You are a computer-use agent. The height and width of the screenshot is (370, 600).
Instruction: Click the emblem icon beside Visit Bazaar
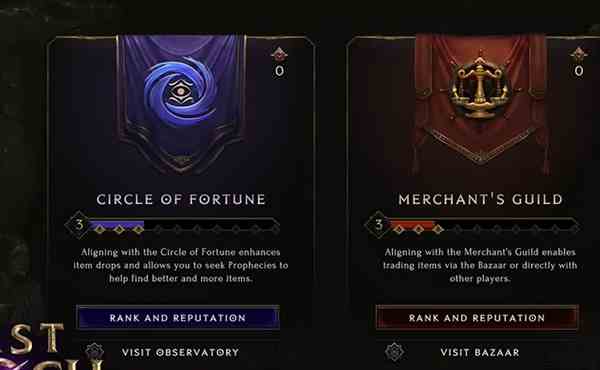click(394, 352)
